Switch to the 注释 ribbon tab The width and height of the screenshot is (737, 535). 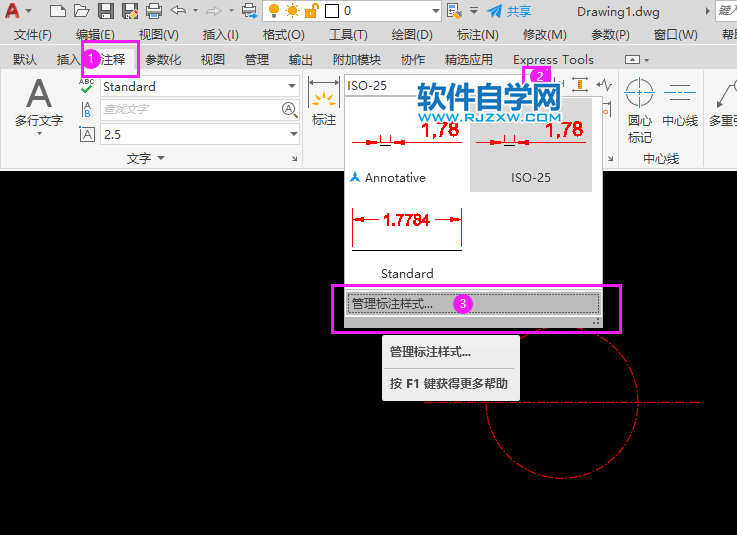click(x=113, y=60)
